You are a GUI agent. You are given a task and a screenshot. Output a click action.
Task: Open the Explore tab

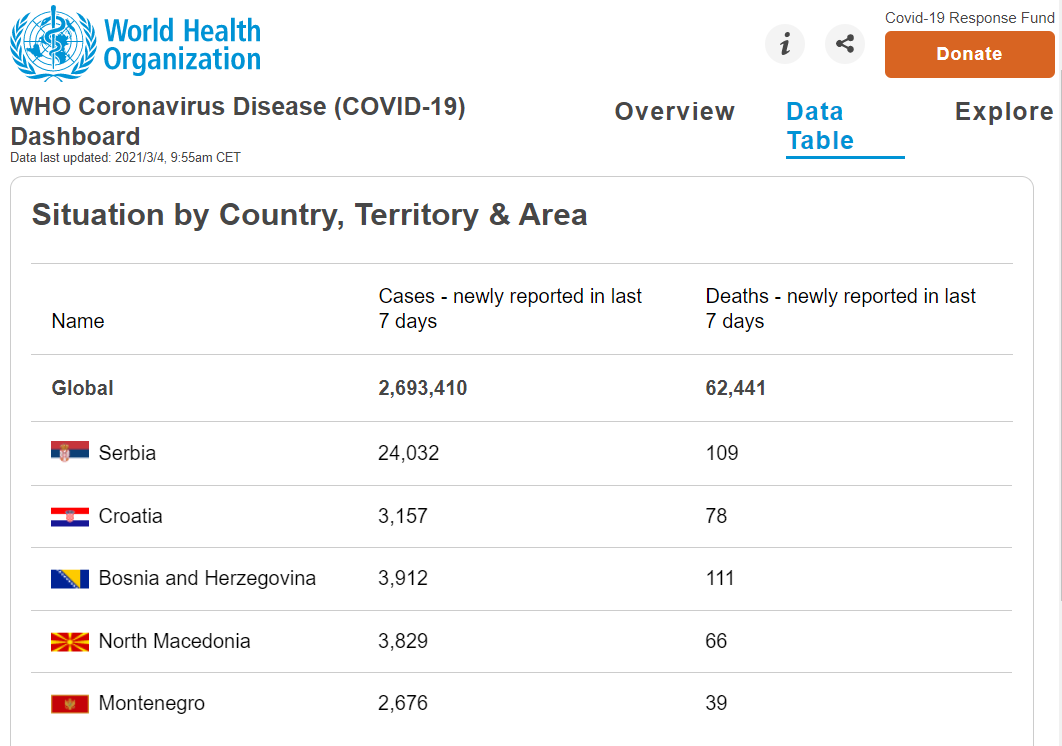tap(1004, 111)
